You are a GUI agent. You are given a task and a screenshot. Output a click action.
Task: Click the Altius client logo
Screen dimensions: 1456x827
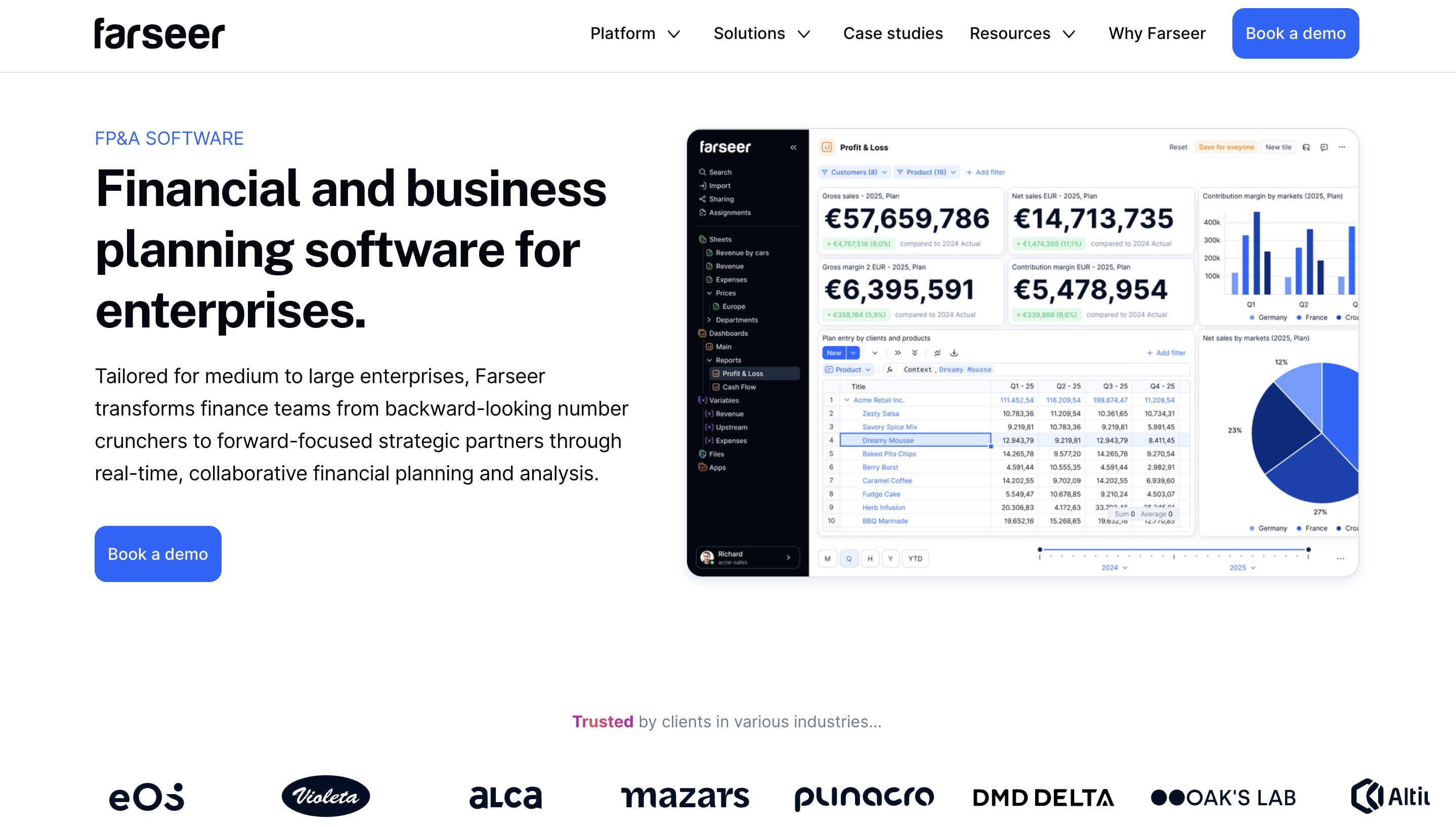pyautogui.click(x=1391, y=796)
